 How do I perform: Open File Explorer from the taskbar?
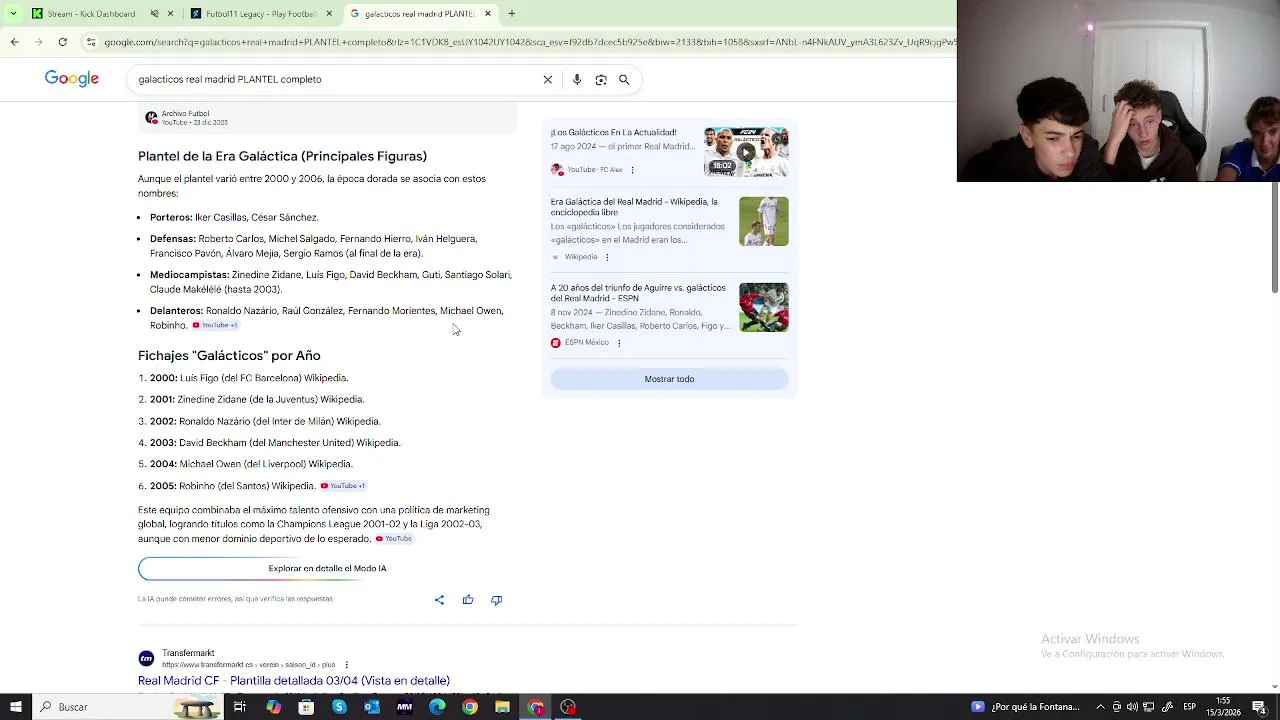502,707
